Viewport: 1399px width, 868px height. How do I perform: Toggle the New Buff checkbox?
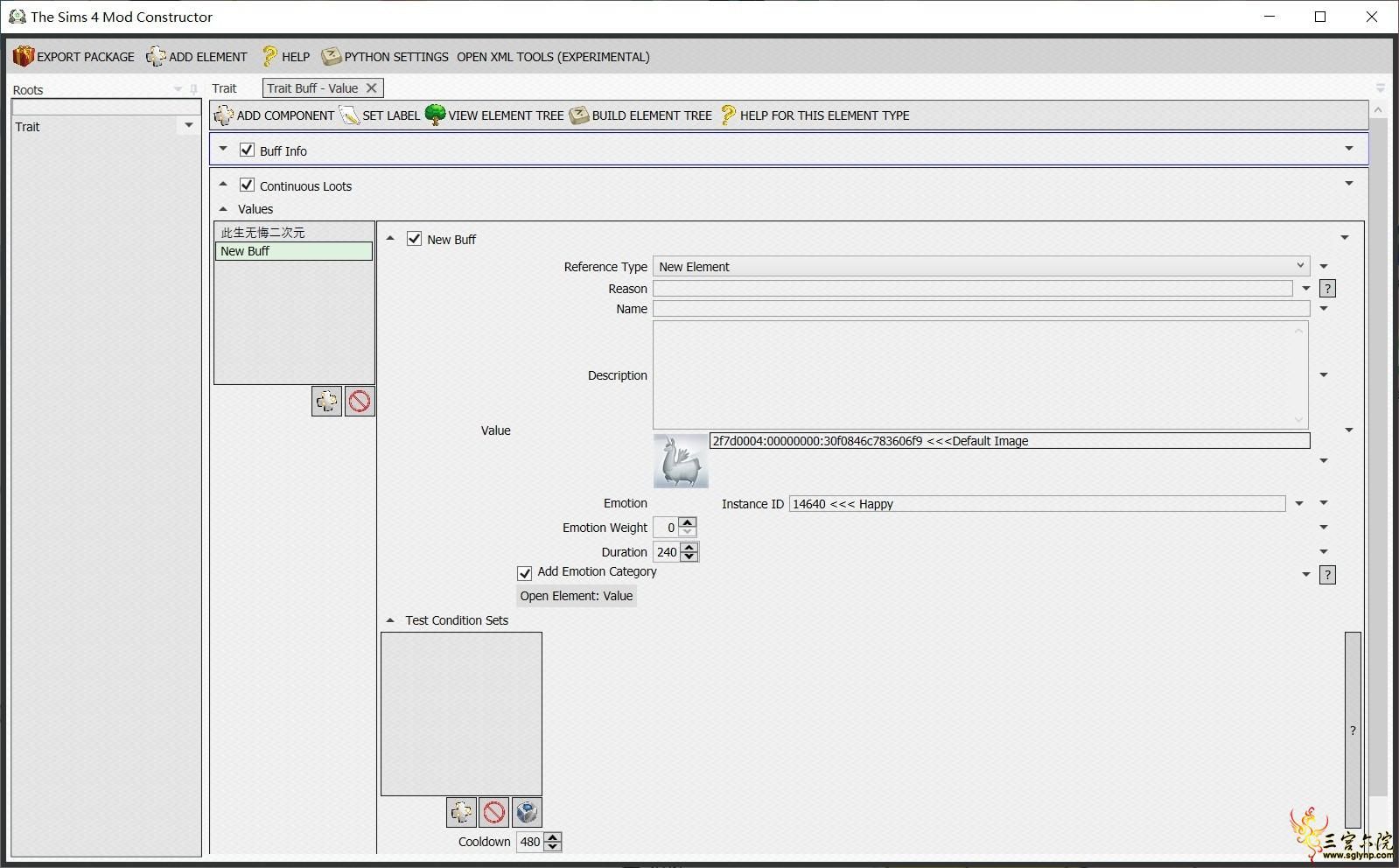point(415,238)
